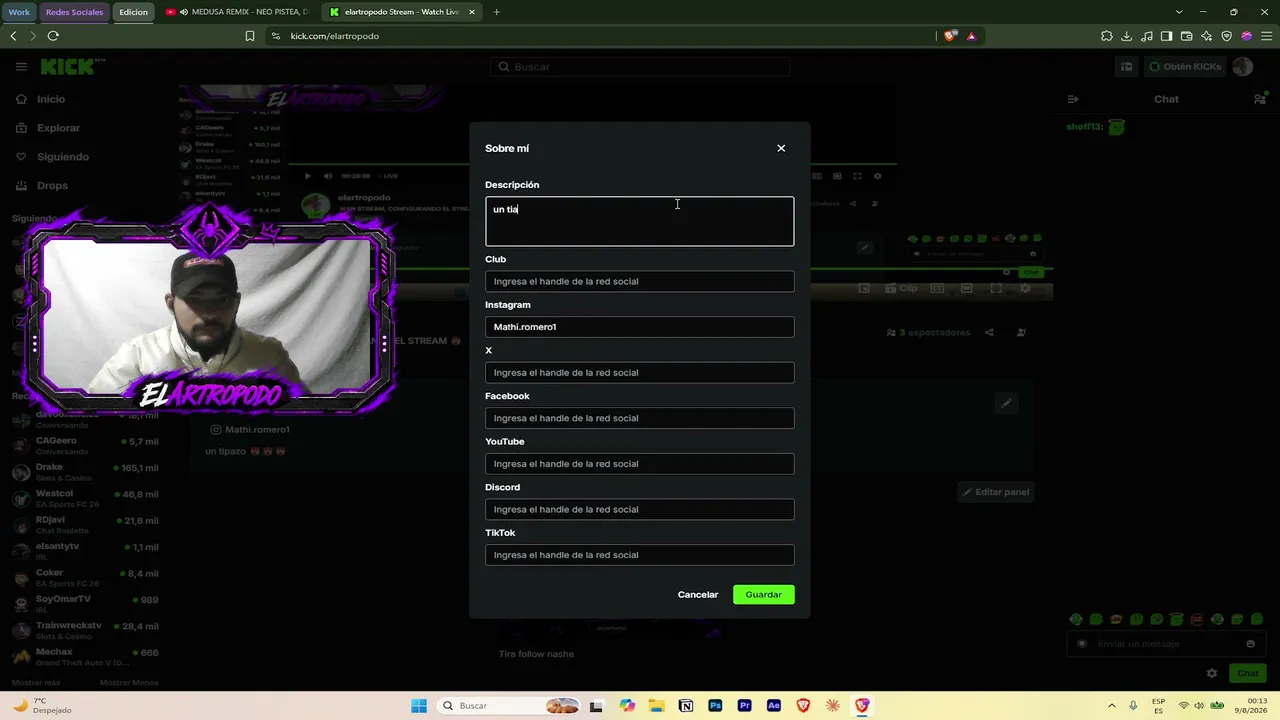Click the Descripción text area

pos(640,221)
